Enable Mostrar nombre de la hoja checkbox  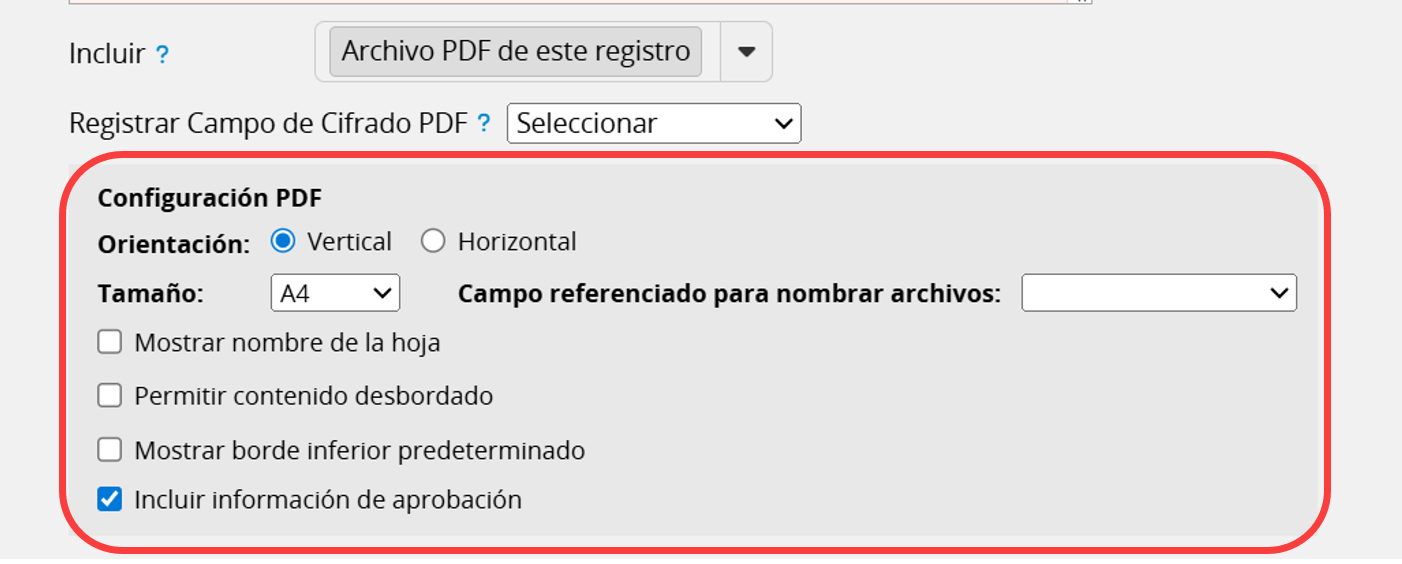[x=109, y=343]
